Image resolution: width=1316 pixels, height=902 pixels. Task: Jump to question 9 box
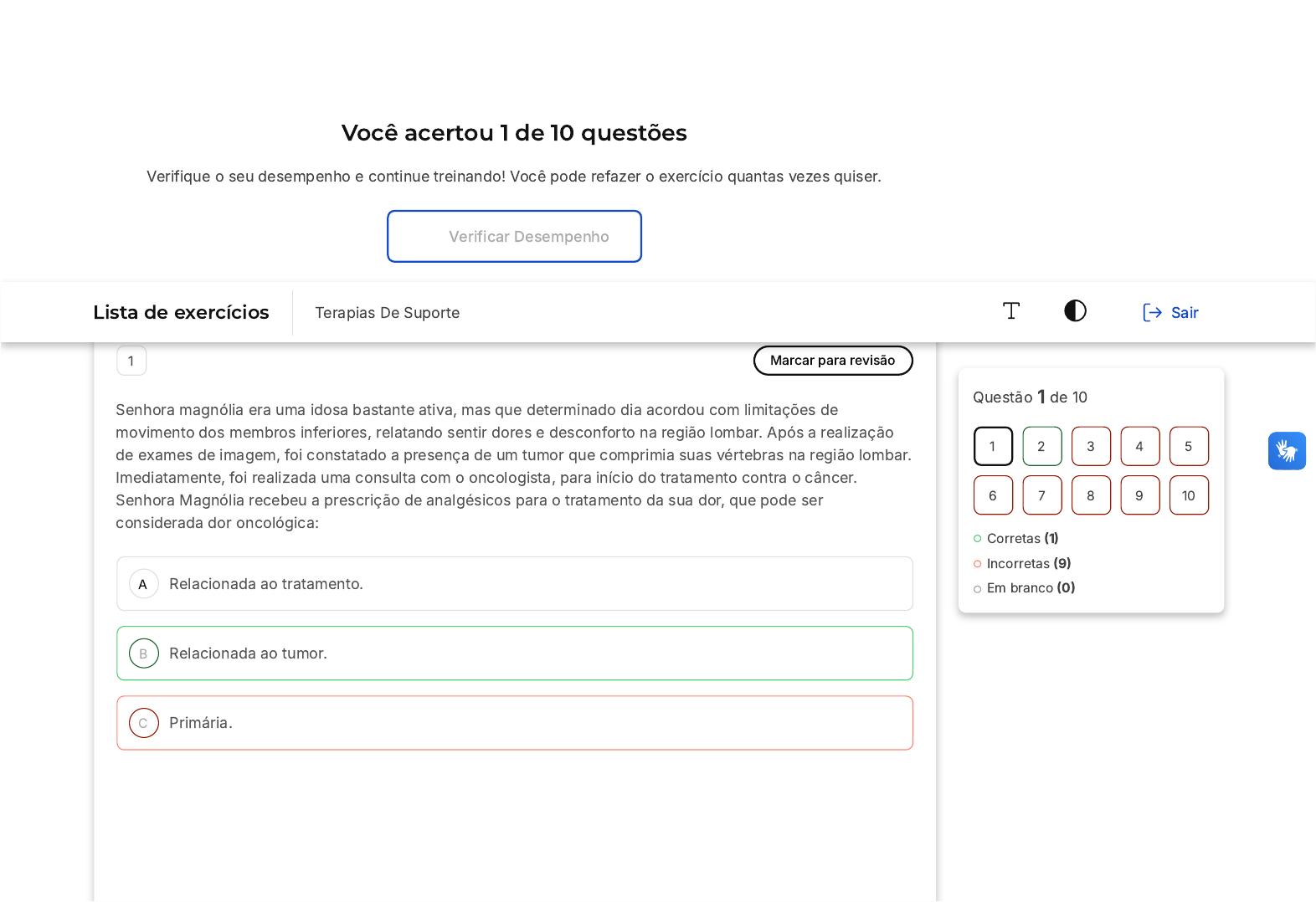tap(1139, 495)
